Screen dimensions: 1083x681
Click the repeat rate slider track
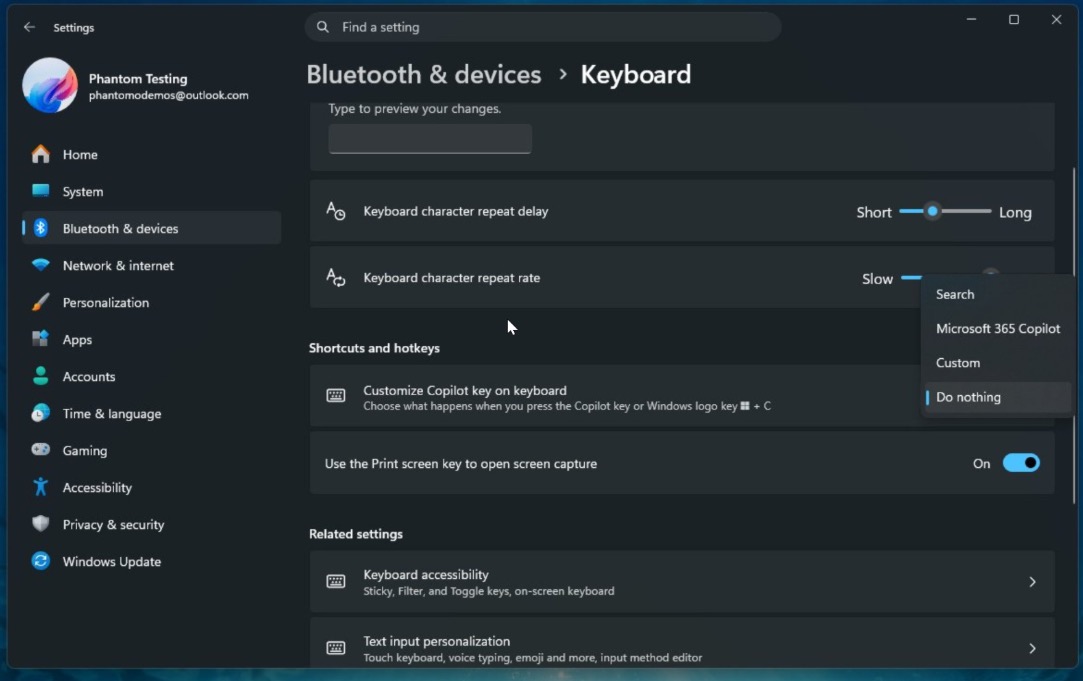point(912,278)
